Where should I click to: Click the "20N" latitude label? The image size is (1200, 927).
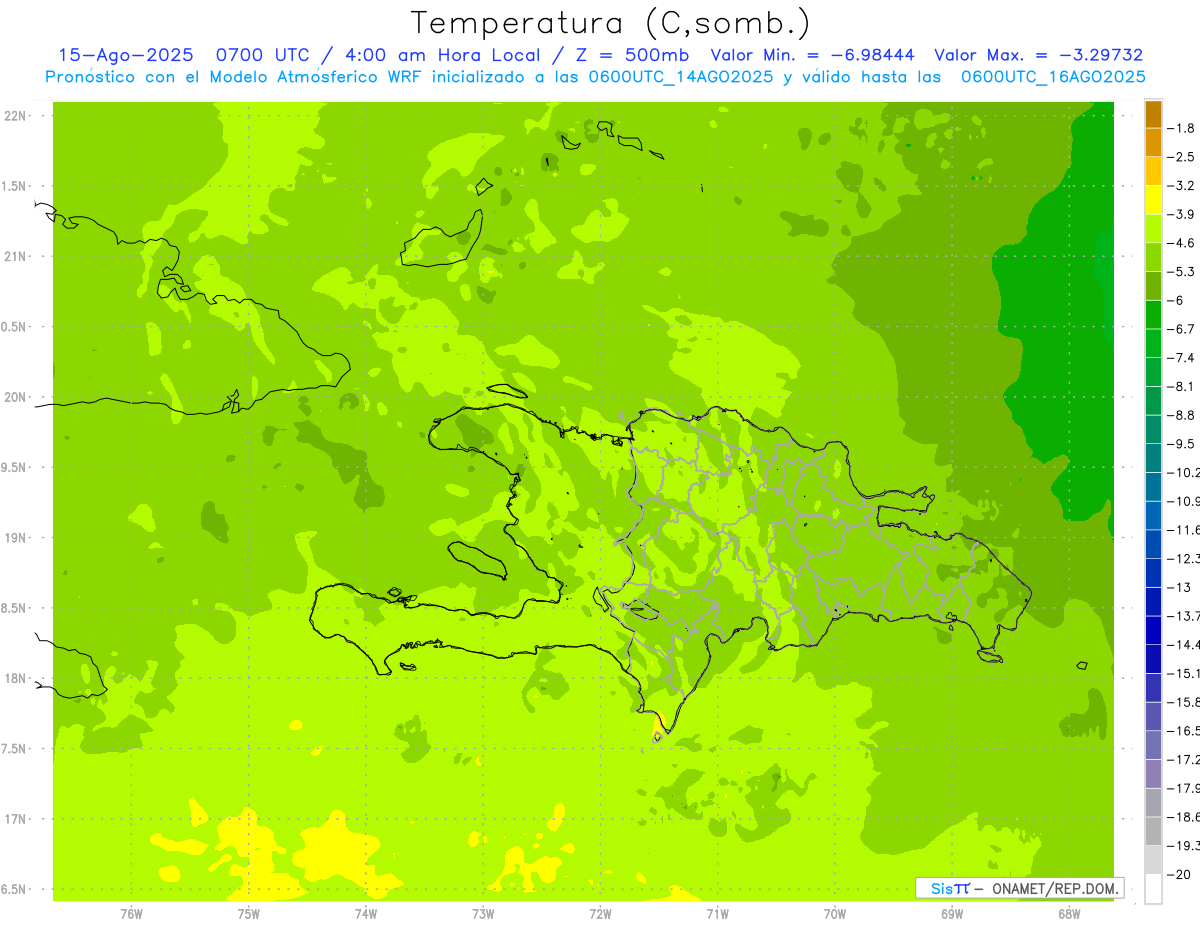pos(15,397)
